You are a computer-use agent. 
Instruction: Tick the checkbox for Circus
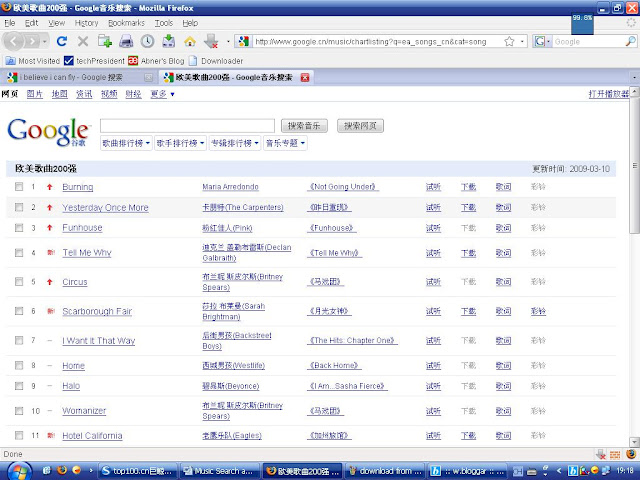pyautogui.click(x=19, y=282)
